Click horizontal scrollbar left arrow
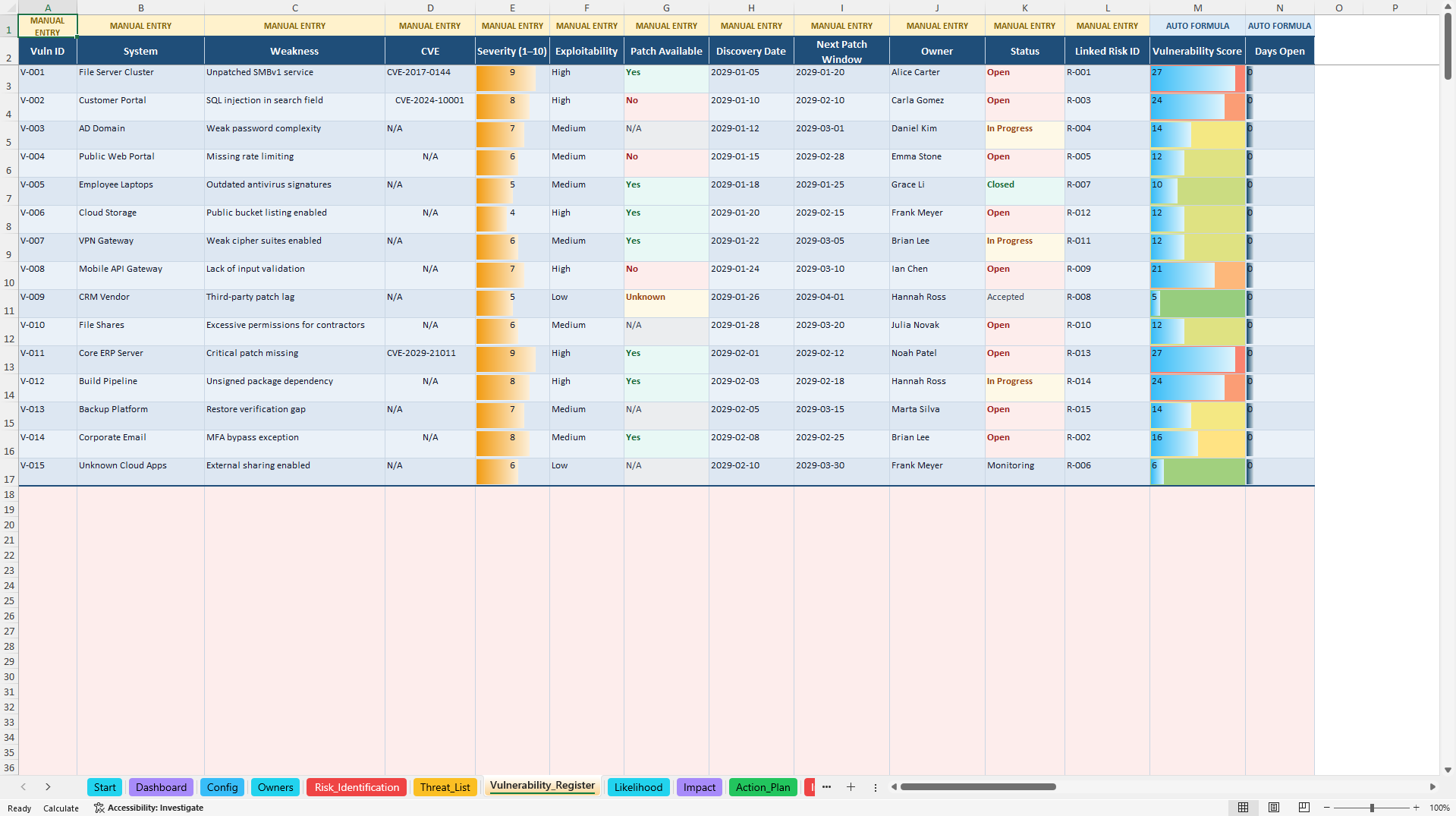This screenshot has height=816, width=1456. (x=895, y=787)
